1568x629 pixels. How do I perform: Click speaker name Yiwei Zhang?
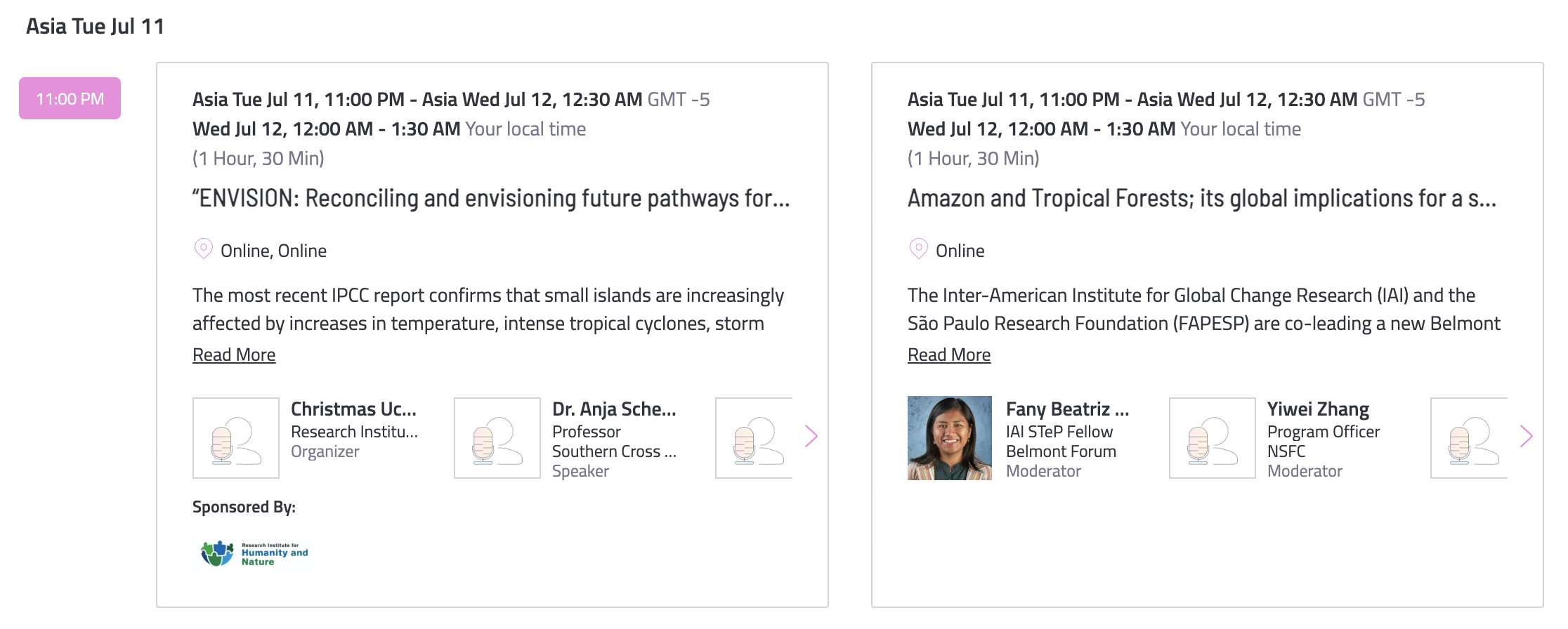[x=1318, y=409]
